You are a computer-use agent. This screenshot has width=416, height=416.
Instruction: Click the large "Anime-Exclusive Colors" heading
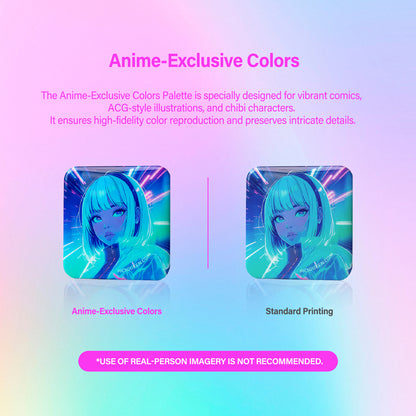[204, 61]
